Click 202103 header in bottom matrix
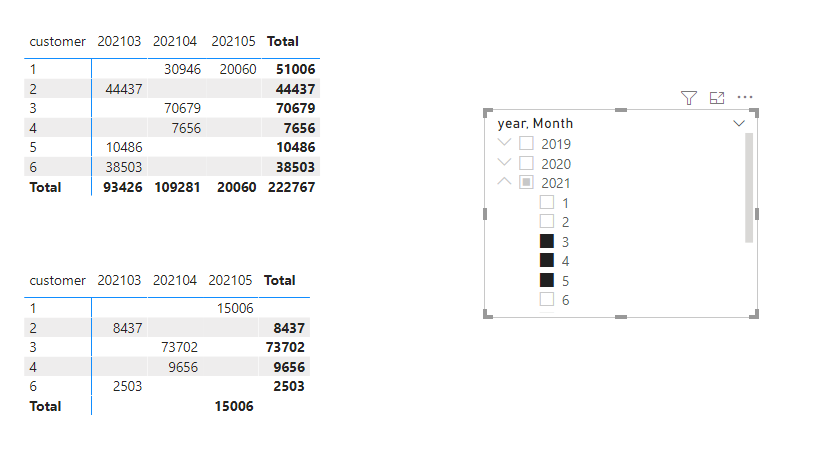Image resolution: width=824 pixels, height=475 pixels. pyautogui.click(x=119, y=281)
